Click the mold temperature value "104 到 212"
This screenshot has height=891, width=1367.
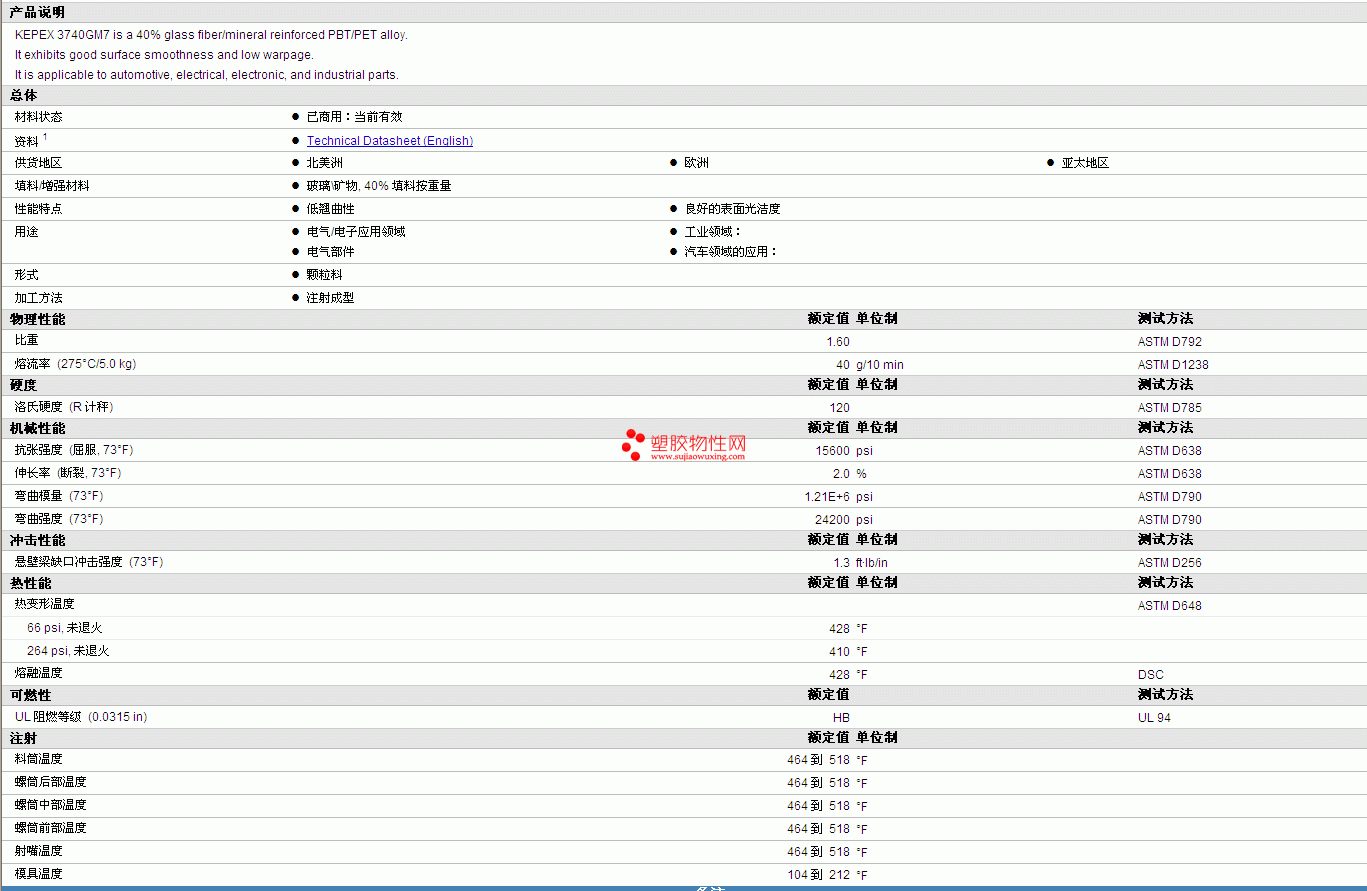pos(818,875)
